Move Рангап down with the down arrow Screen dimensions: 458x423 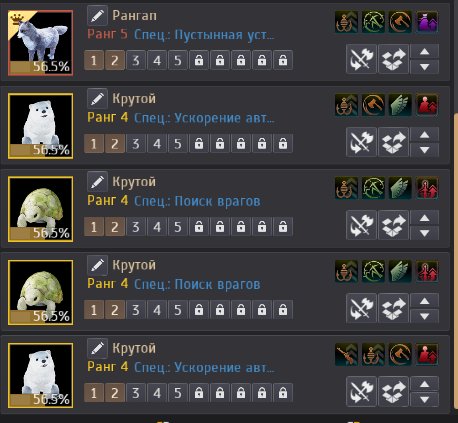(x=424, y=67)
